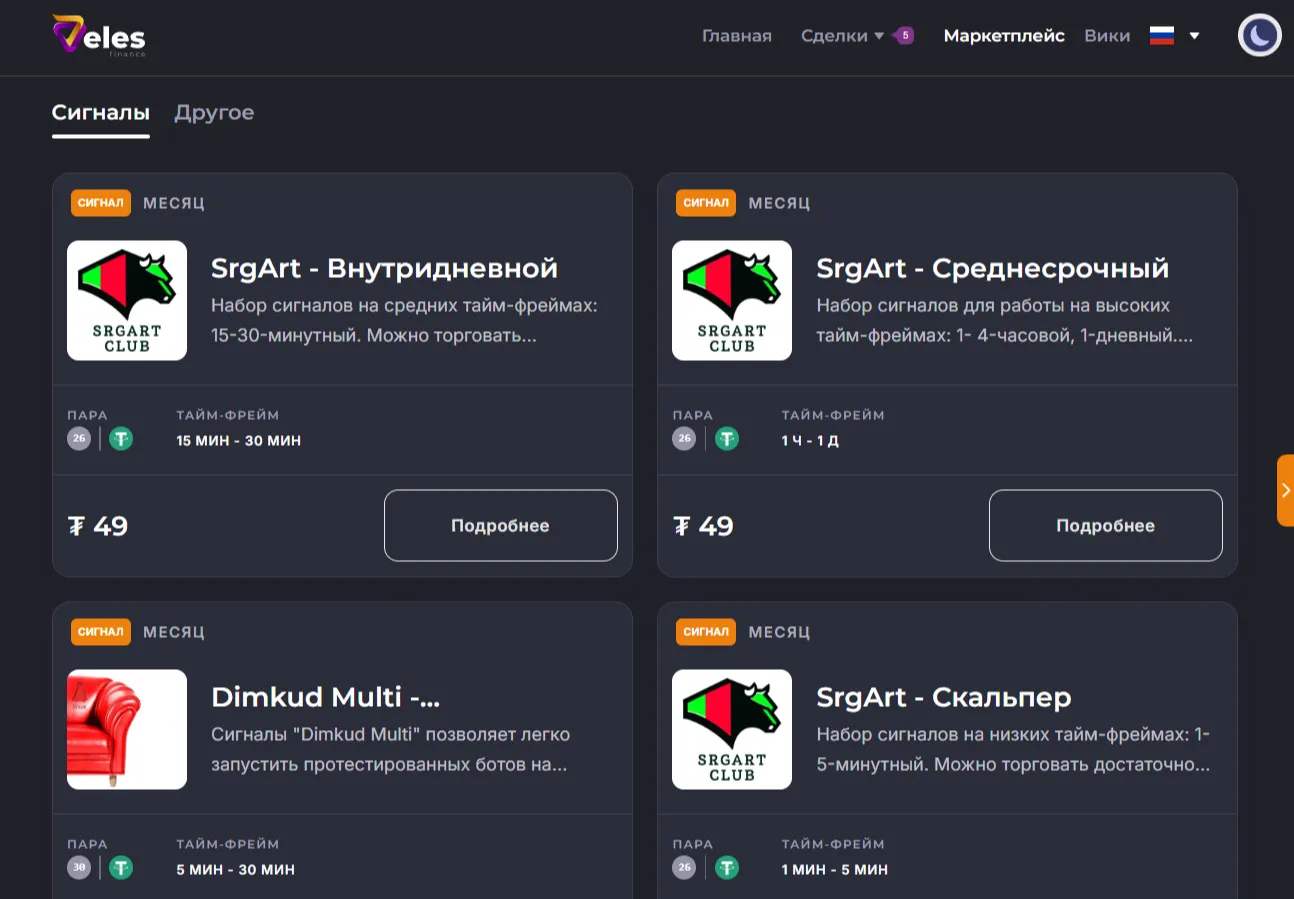Click Подробнее for SrgArt Среднесрочный
Screen dimensions: 1294x899
click(1105, 525)
